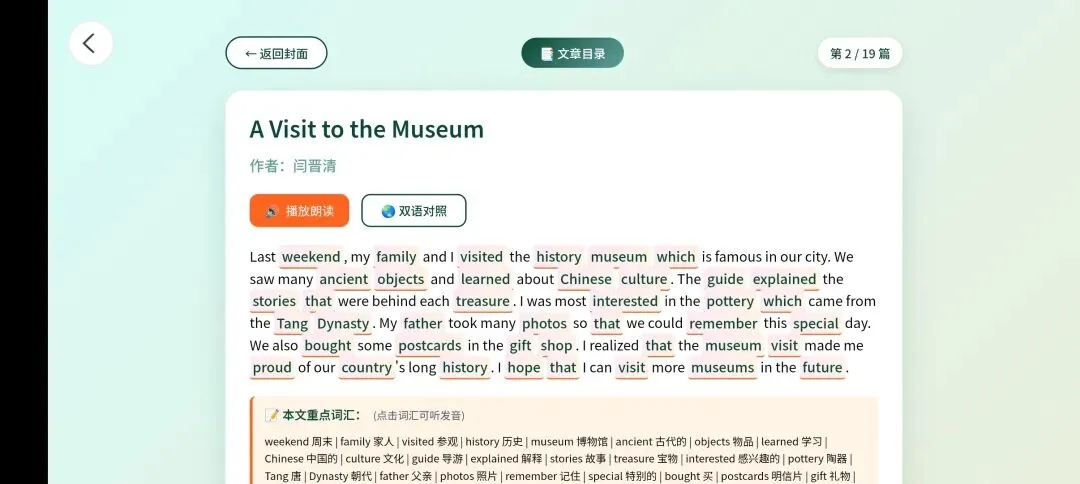
Task: Click the highlighted word "ancient"
Action: [344, 279]
